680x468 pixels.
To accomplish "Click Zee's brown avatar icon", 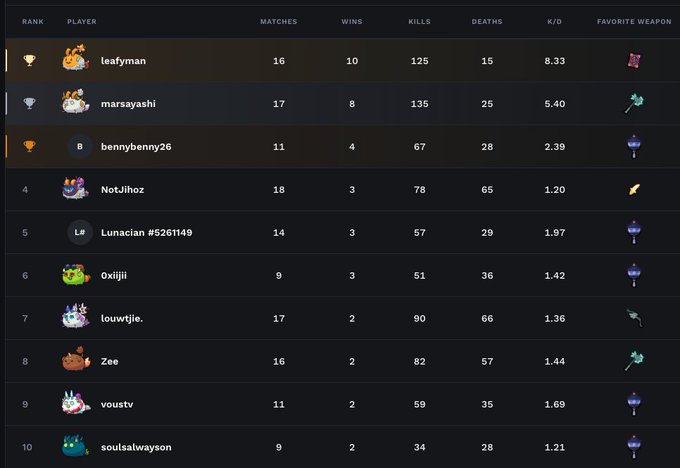I will point(76,359).
